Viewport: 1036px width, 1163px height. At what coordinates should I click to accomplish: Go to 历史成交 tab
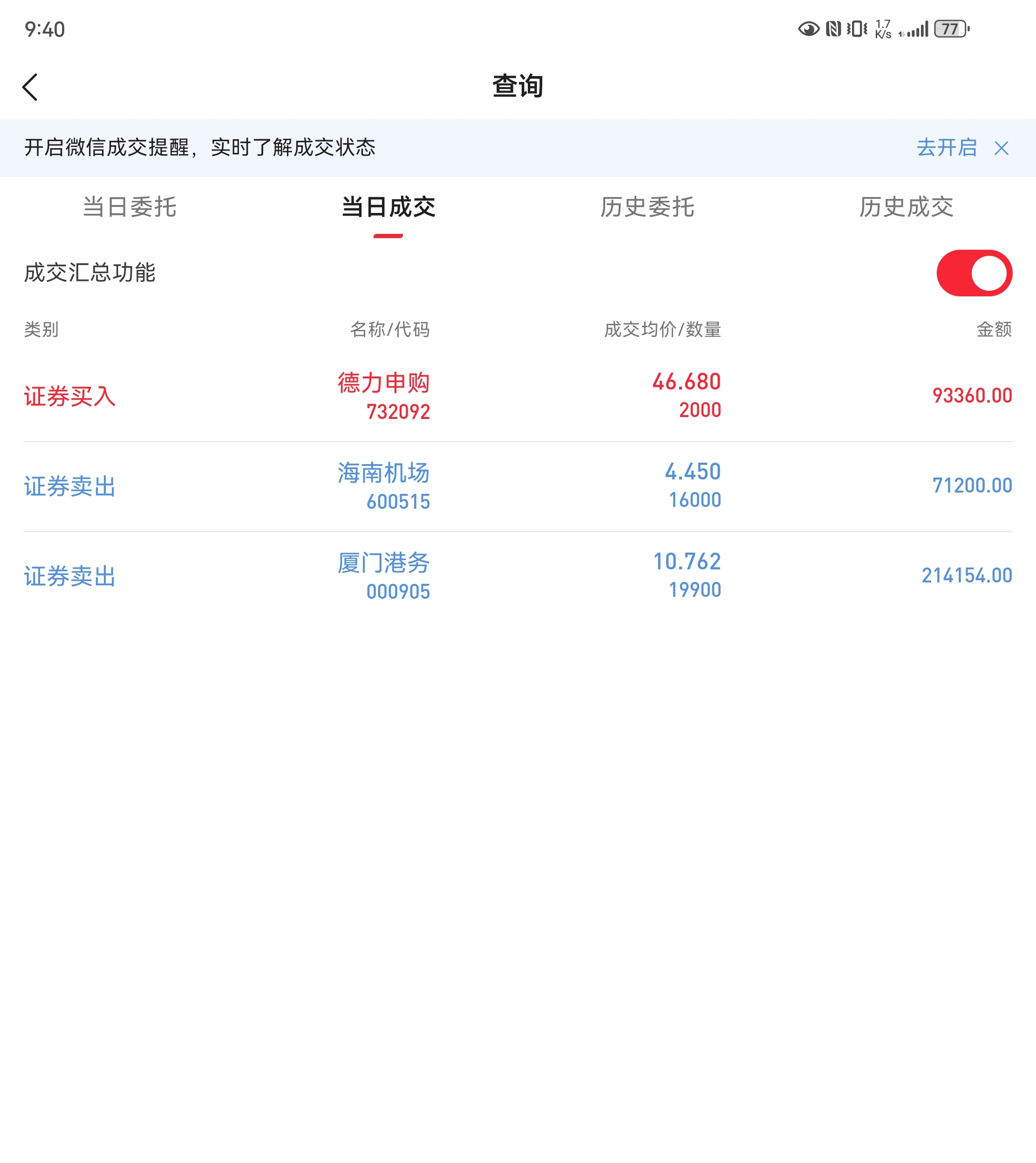pos(906,206)
